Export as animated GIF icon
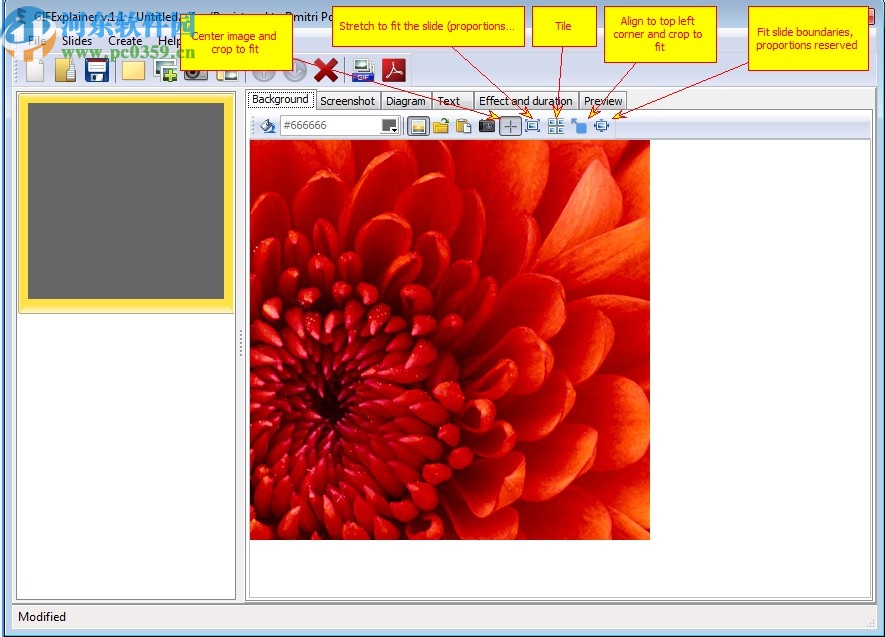 (363, 71)
